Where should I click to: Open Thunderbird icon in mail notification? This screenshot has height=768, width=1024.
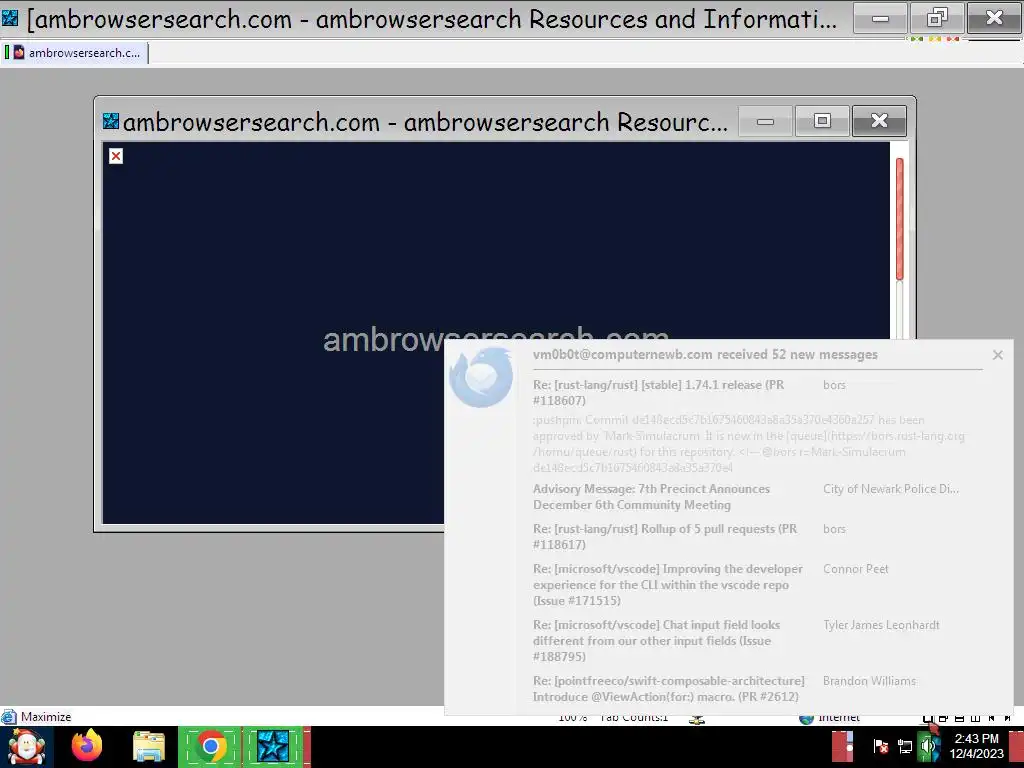[481, 377]
